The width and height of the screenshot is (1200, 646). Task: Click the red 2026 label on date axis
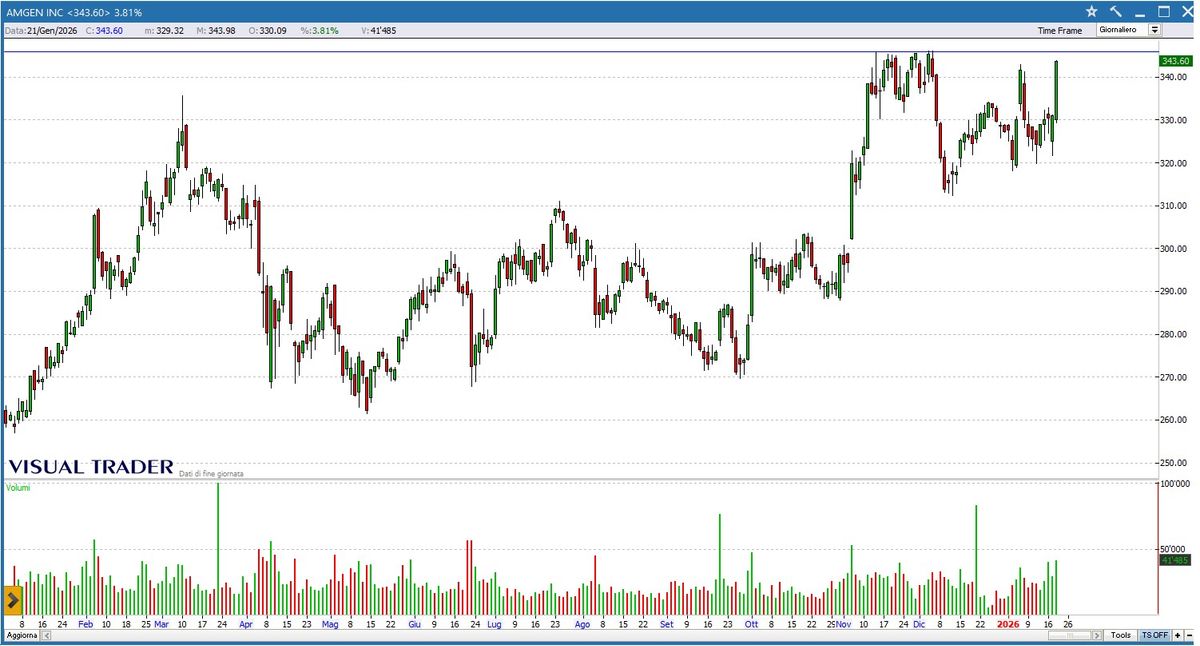pyautogui.click(x=1007, y=623)
